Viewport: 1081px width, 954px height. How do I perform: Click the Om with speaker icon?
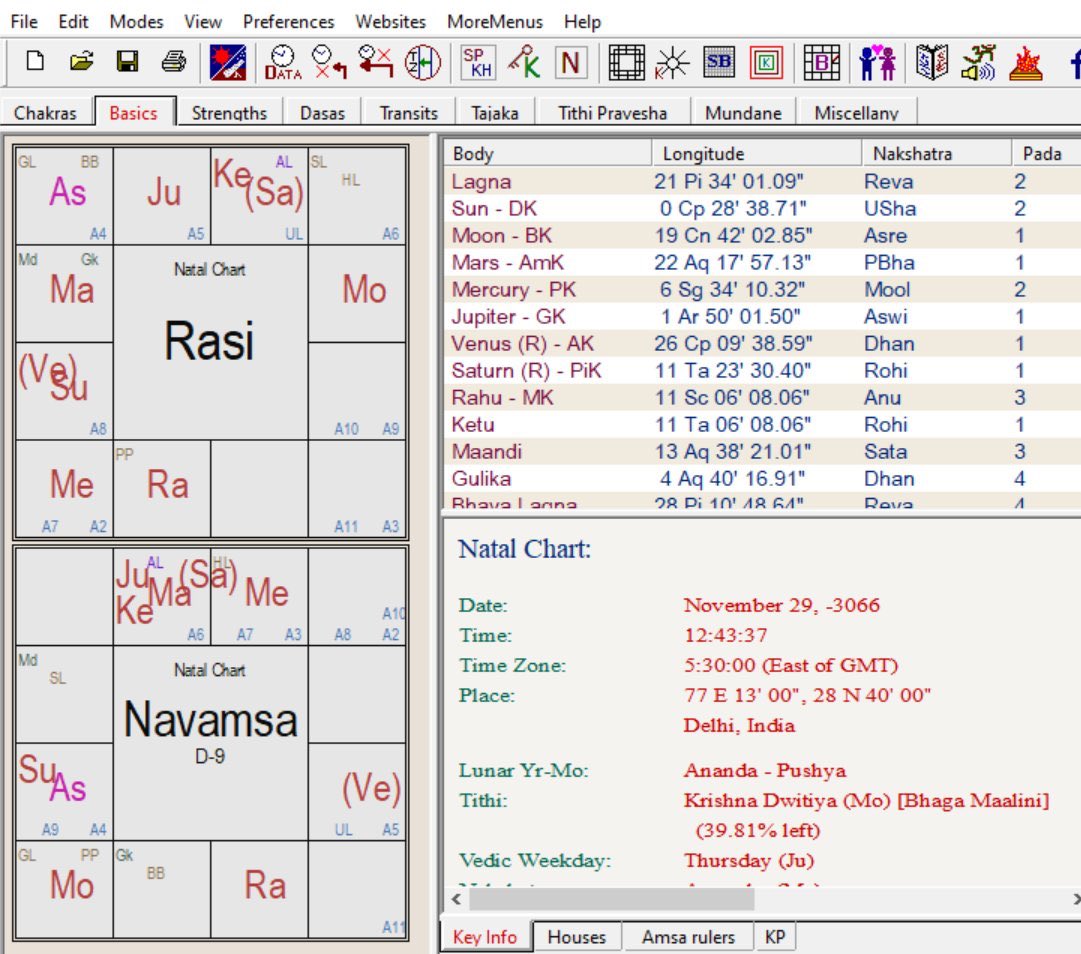[978, 62]
